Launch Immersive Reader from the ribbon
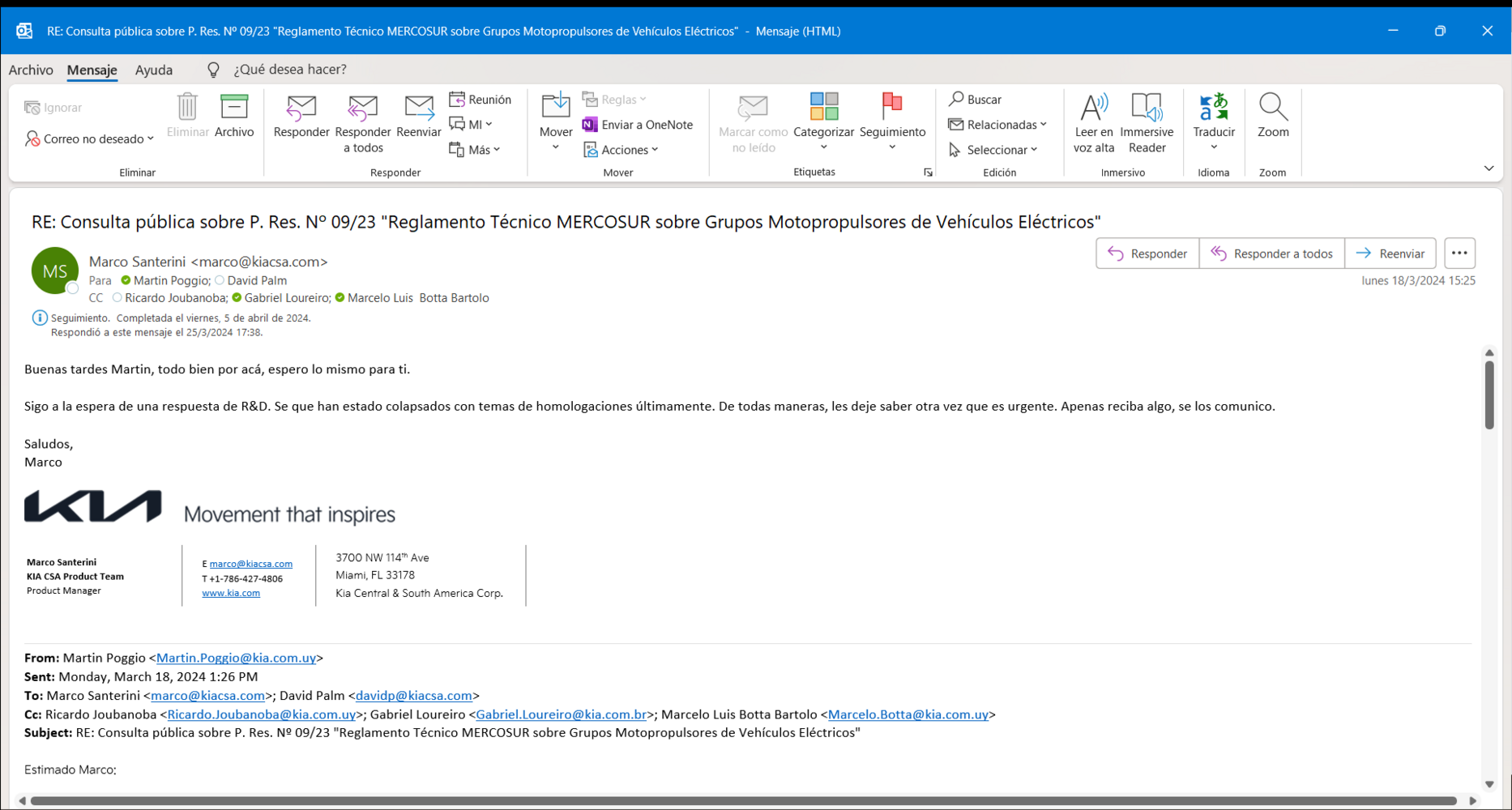The width and height of the screenshot is (1512, 810). pyautogui.click(x=1147, y=109)
